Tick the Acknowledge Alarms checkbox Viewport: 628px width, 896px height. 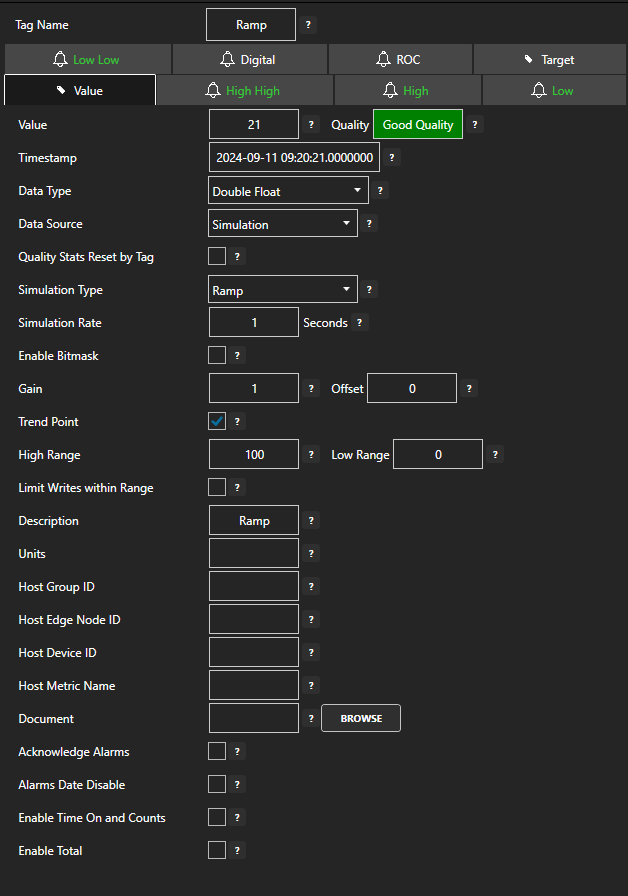[217, 751]
